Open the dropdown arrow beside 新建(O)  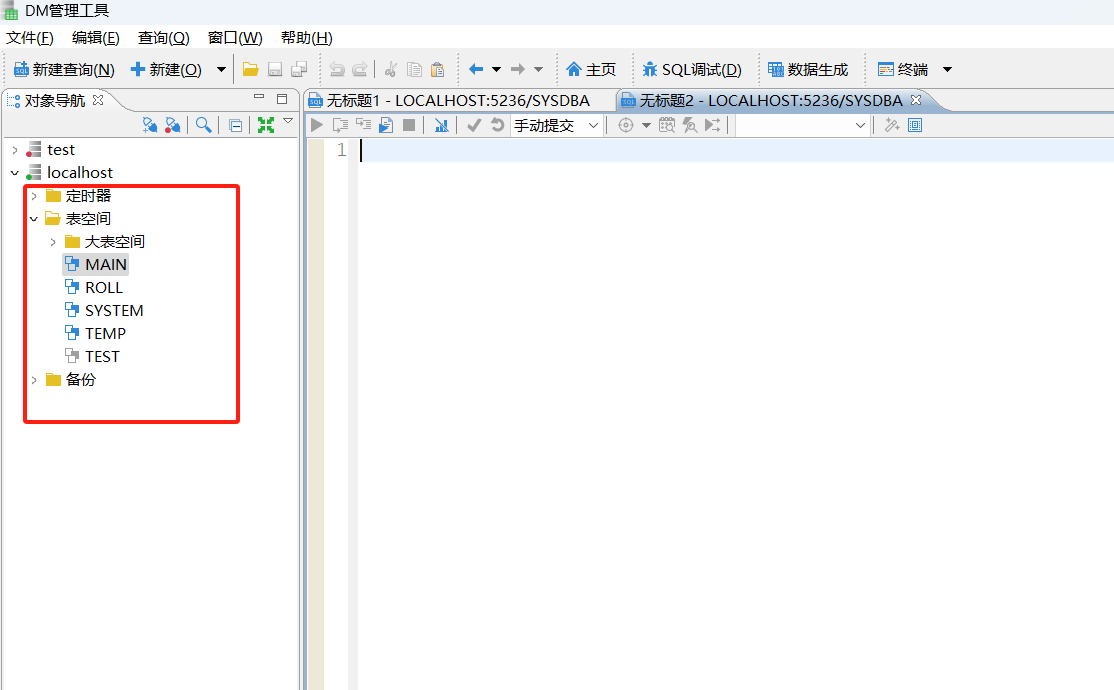pyautogui.click(x=221, y=70)
